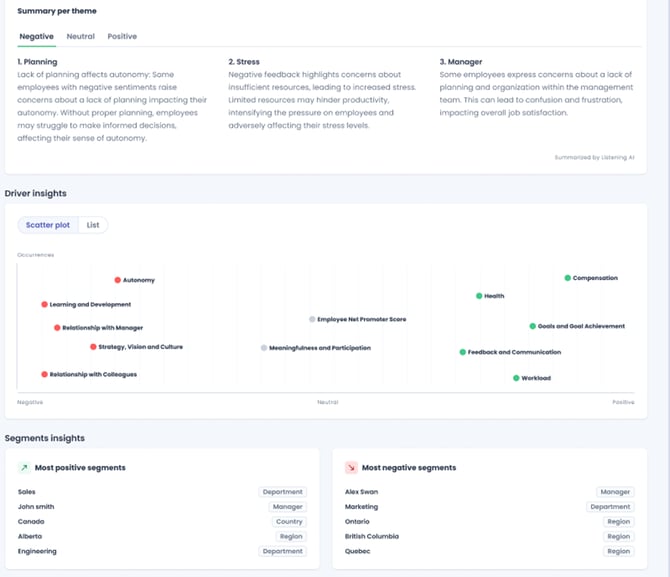
Task: Click the Sales department segment row
Action: 26,492
